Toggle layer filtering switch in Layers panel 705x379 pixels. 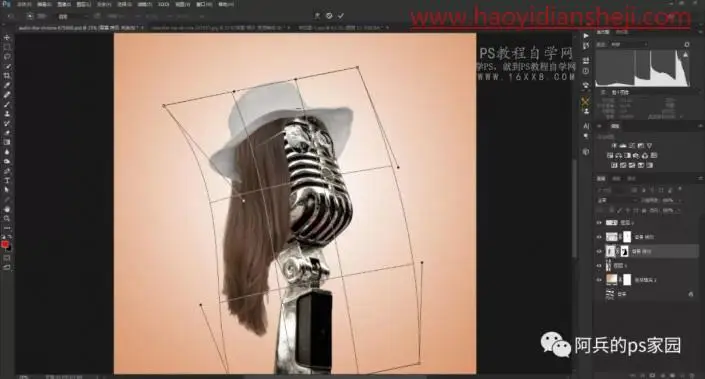[x=680, y=189]
